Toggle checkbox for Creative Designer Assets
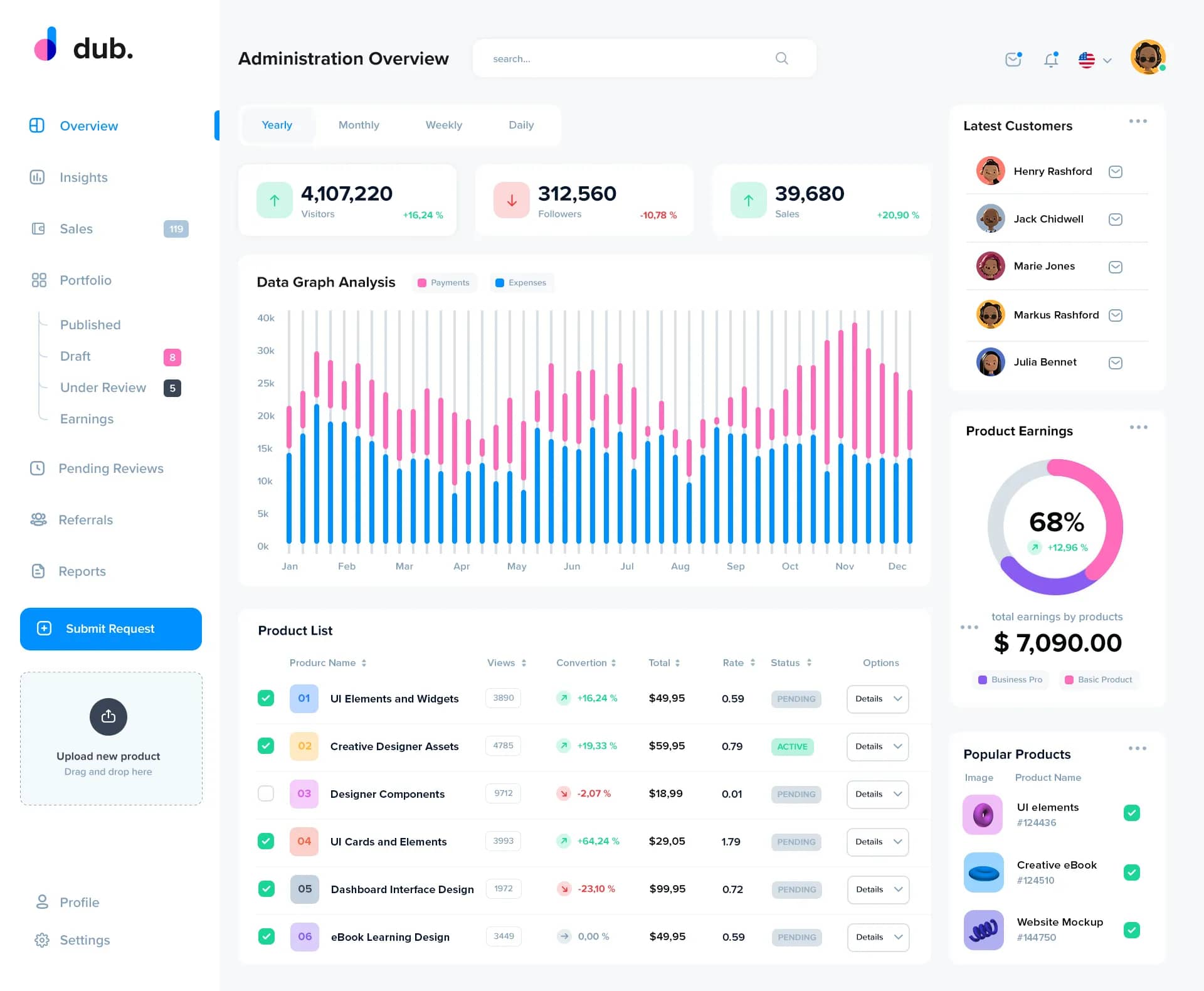The width and height of the screenshot is (1204, 991). tap(266, 746)
